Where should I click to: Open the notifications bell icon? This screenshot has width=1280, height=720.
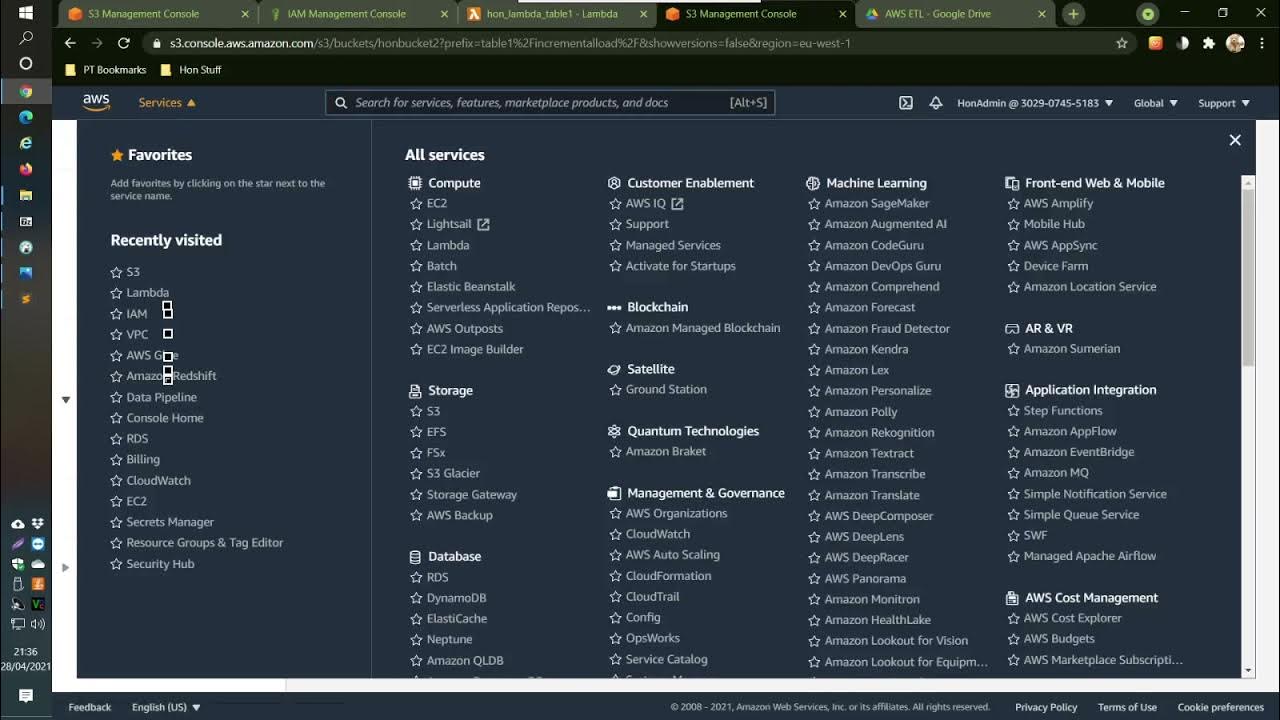936,103
